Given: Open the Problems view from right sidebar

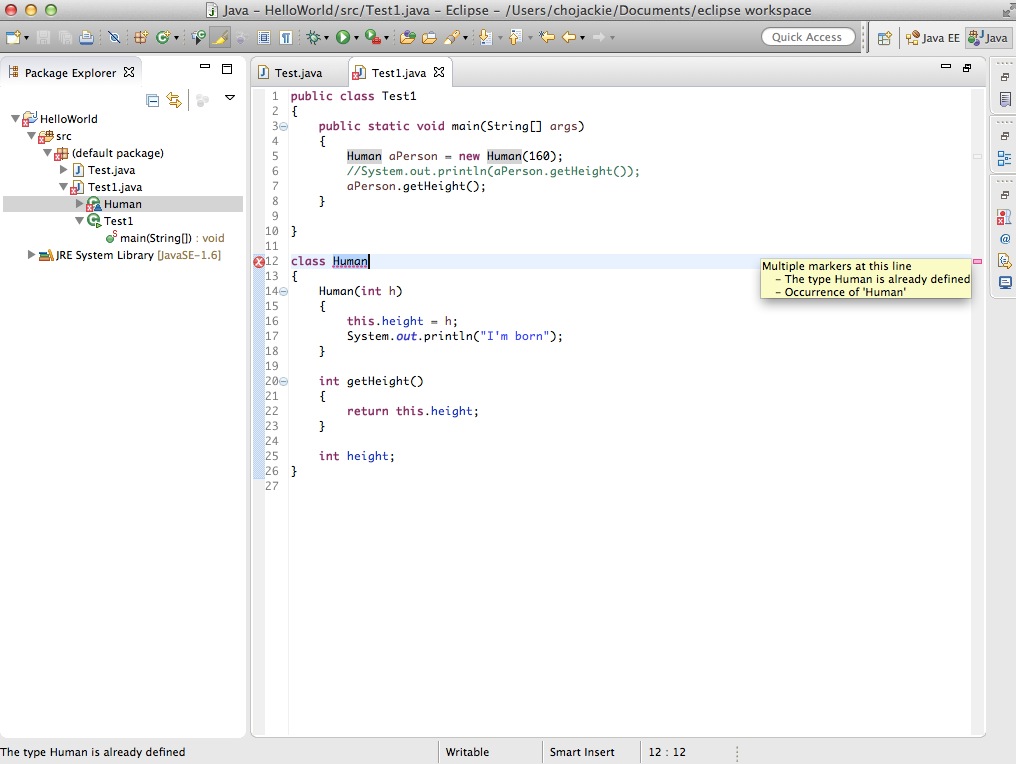Looking at the screenshot, I should point(1004,216).
